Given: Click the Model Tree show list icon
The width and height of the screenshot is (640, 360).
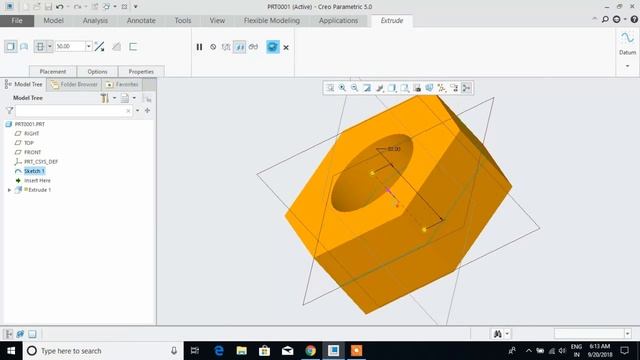Looking at the screenshot, I should point(125,98).
